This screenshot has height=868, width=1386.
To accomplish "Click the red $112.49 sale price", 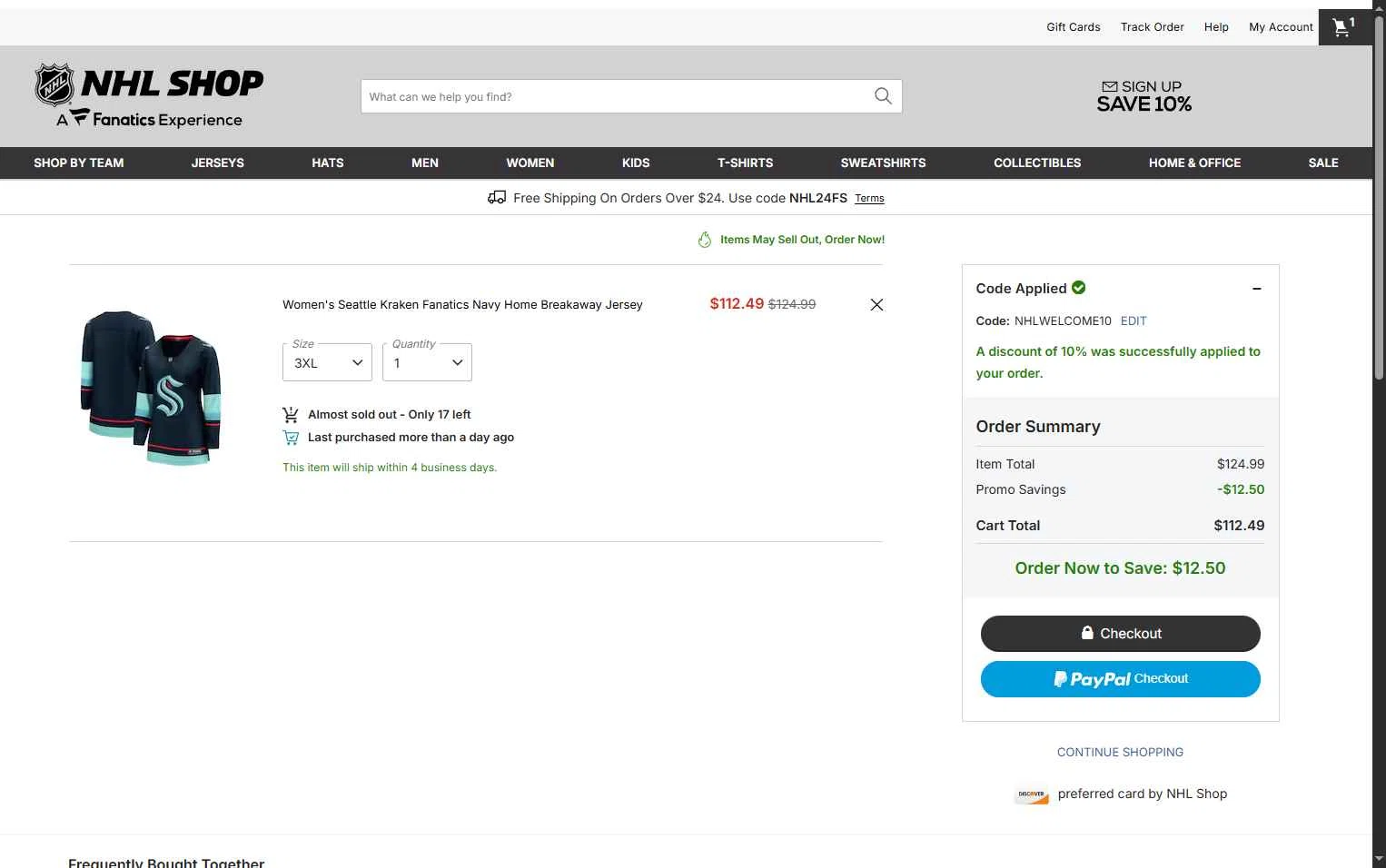I will (x=737, y=304).
